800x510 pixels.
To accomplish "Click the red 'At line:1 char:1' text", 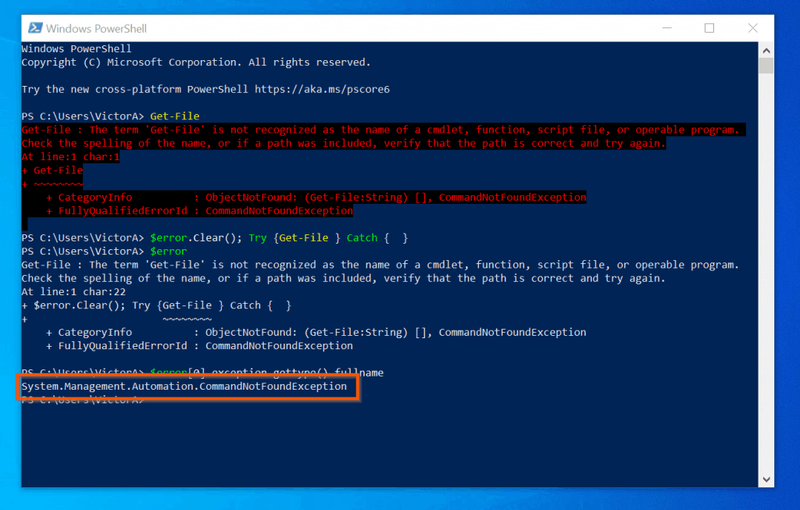I will 70,157.
